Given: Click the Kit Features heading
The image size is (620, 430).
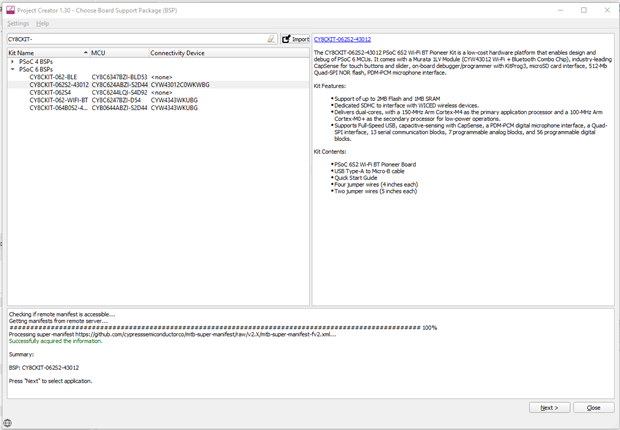Looking at the screenshot, I should (x=330, y=86).
